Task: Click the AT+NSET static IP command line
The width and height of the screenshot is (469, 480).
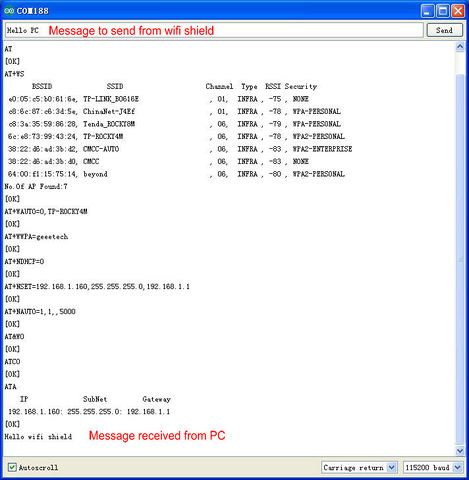Action: point(97,287)
